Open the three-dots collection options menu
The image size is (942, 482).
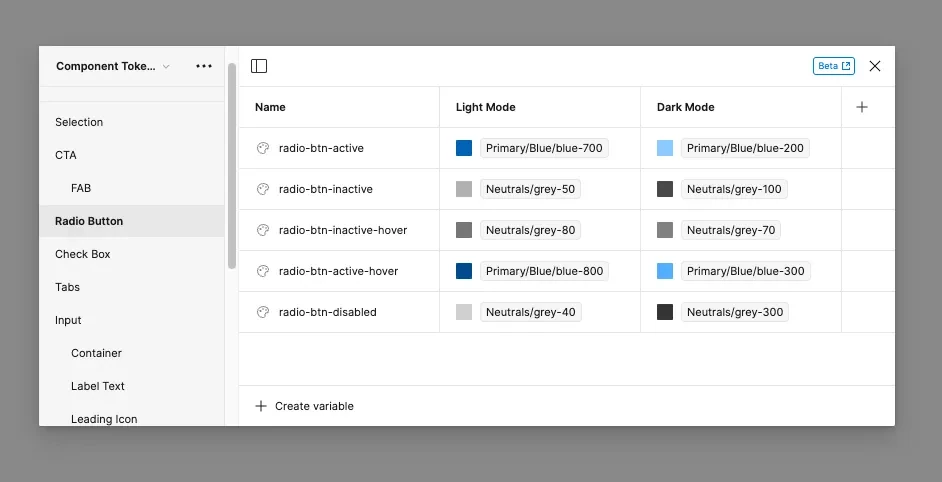pos(204,66)
